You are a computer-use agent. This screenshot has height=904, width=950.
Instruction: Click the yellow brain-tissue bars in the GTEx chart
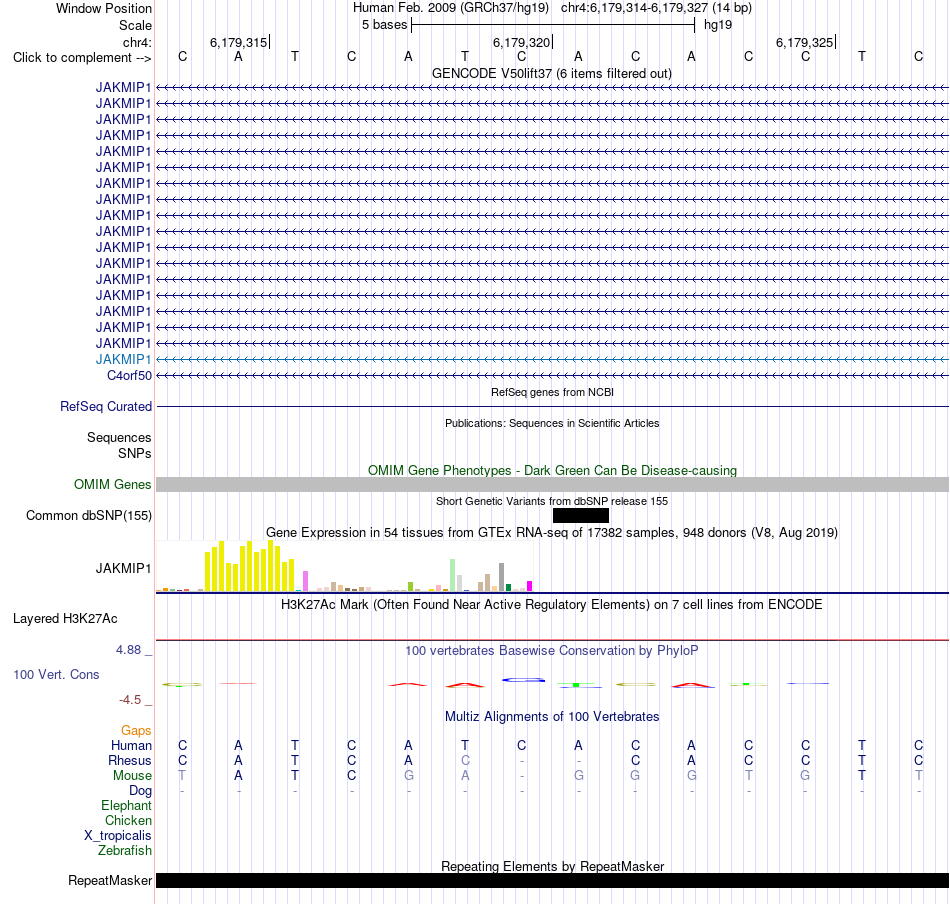(x=250, y=566)
